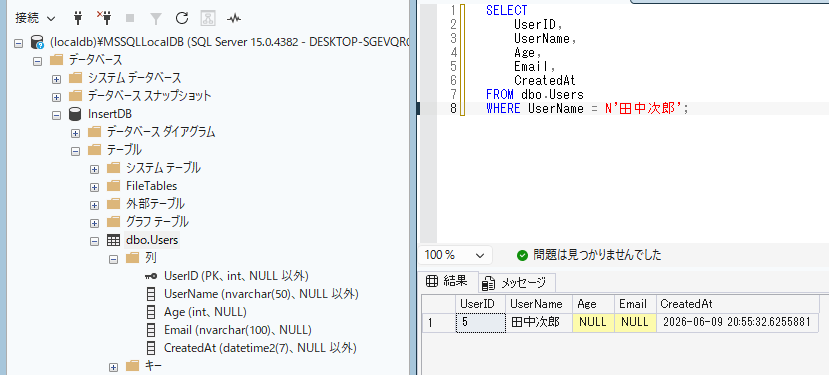Expand the キー keys folder

pyautogui.click(x=114, y=367)
